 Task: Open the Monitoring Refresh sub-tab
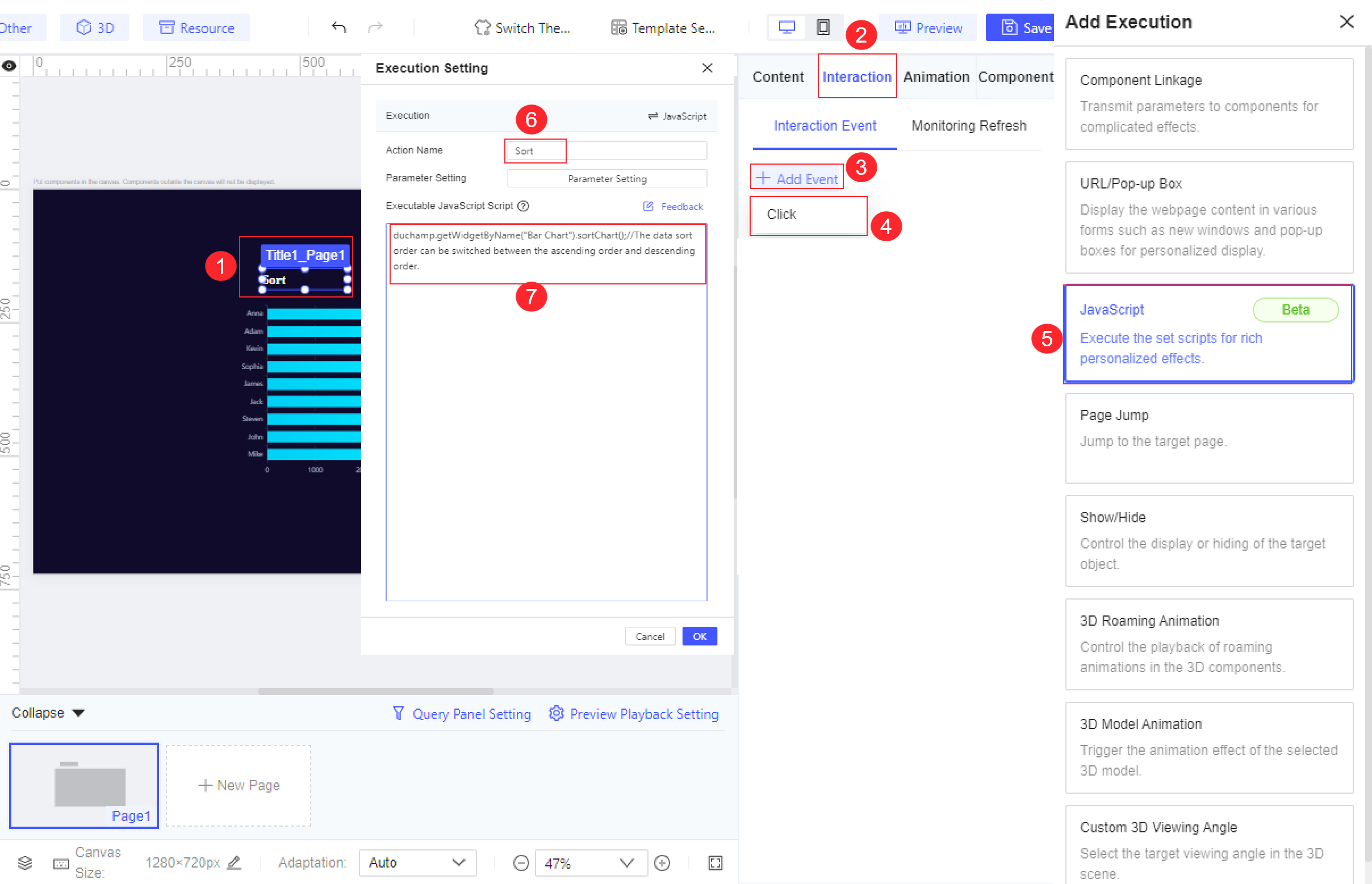pos(968,125)
